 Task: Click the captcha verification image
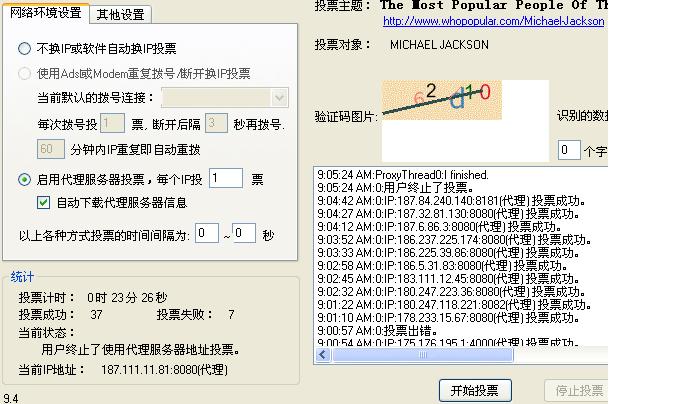441,99
